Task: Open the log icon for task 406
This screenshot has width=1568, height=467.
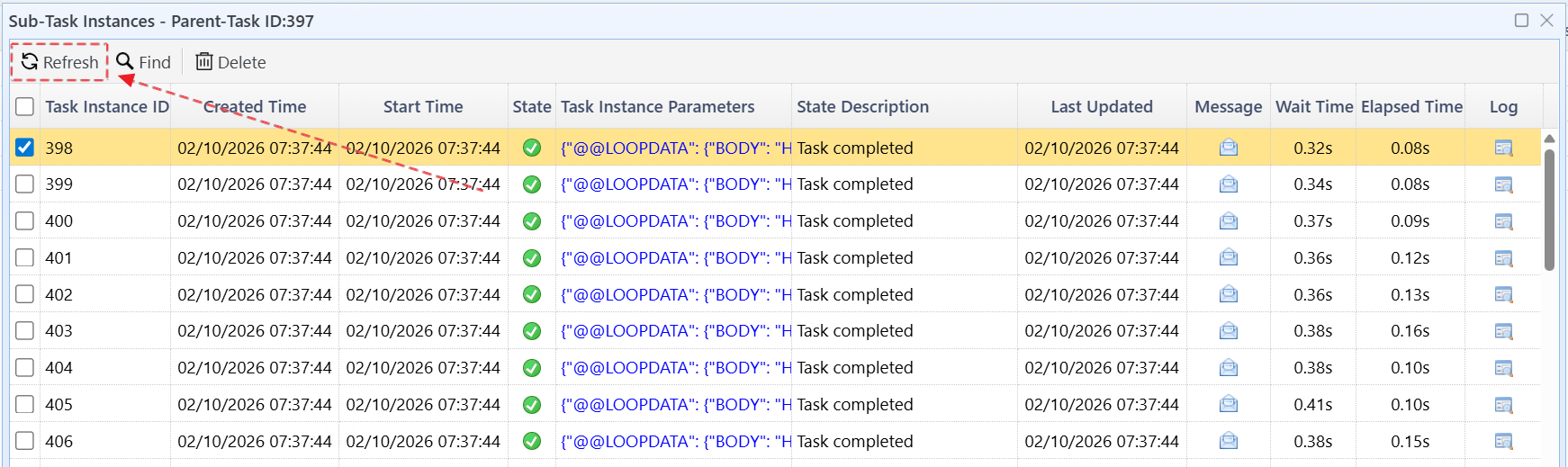Action: tap(1503, 441)
